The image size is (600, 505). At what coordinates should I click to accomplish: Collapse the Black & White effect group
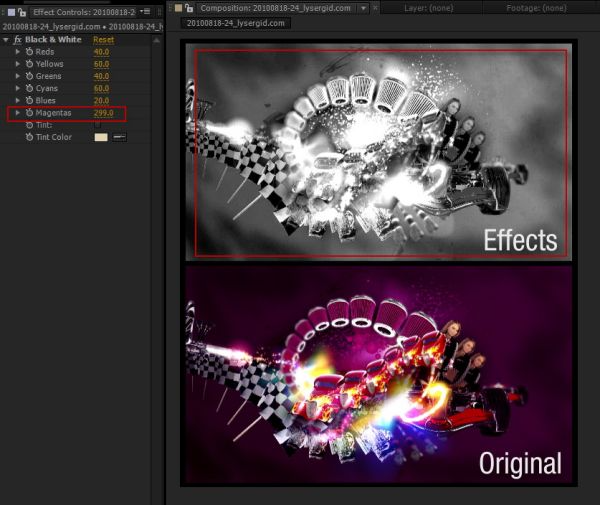(6, 40)
